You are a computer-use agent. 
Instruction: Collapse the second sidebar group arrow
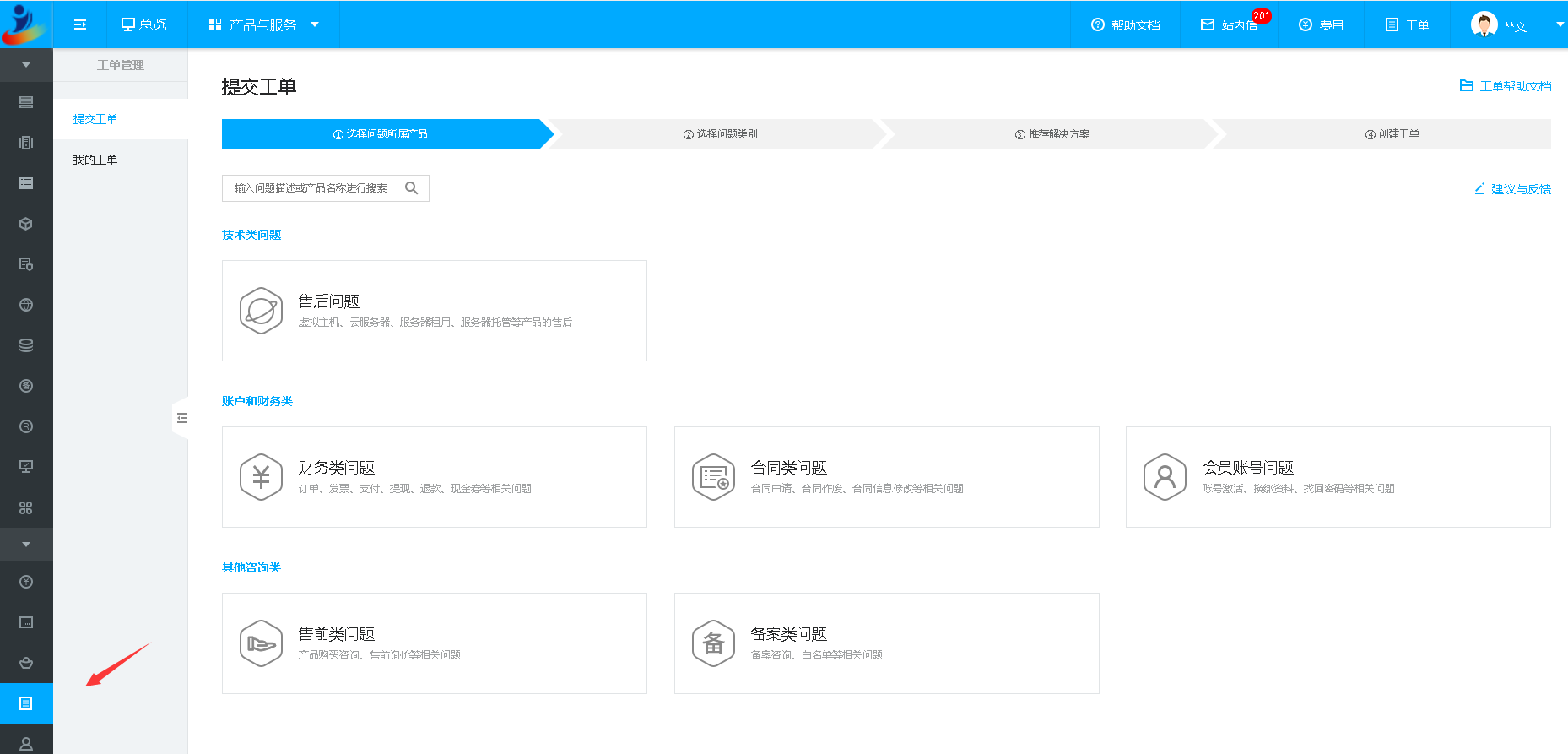(x=26, y=545)
